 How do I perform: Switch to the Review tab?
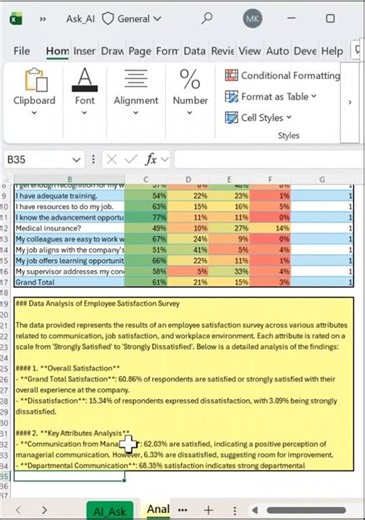click(x=222, y=51)
